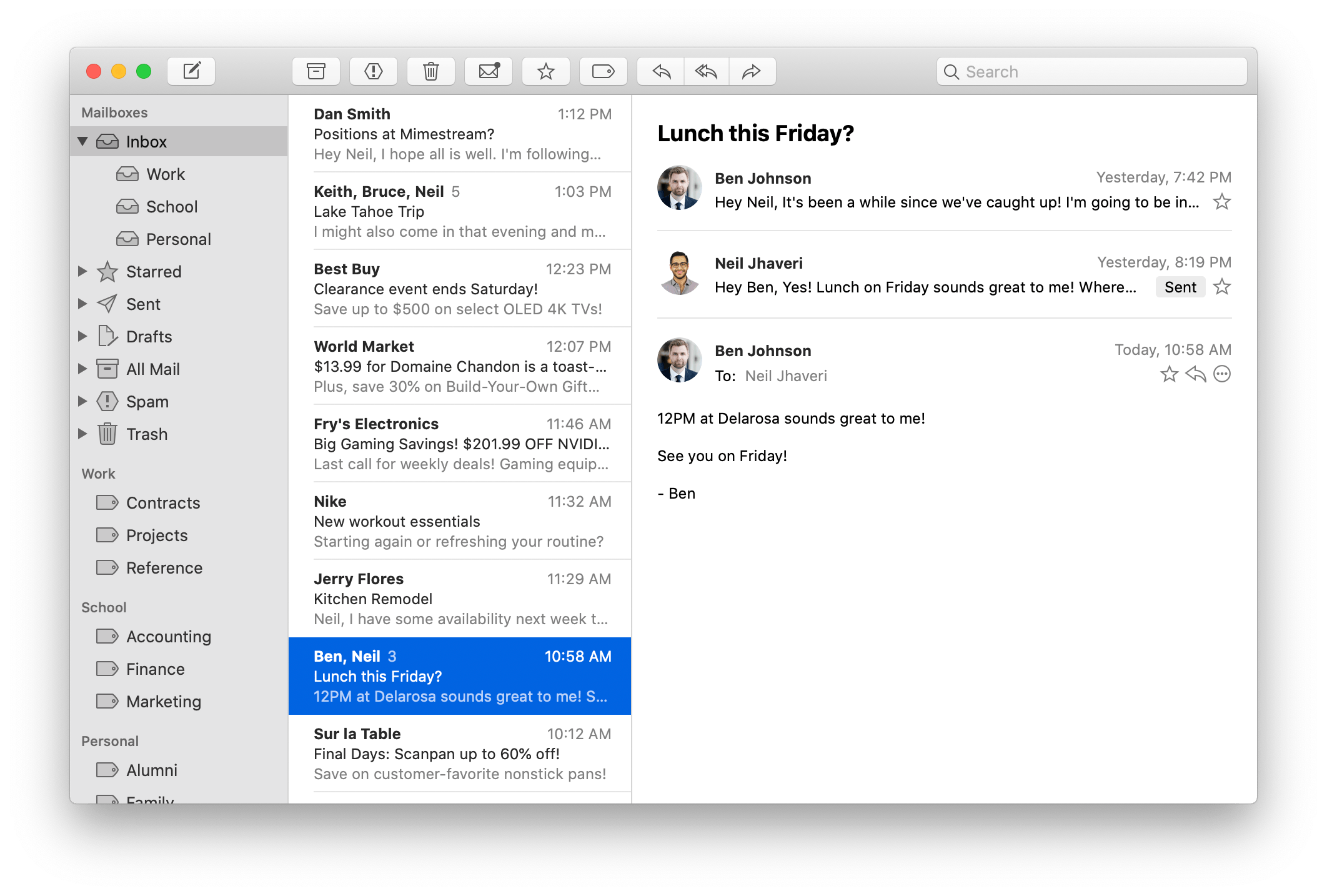This screenshot has height=896, width=1327.
Task: Move conversation to trash
Action: [431, 71]
